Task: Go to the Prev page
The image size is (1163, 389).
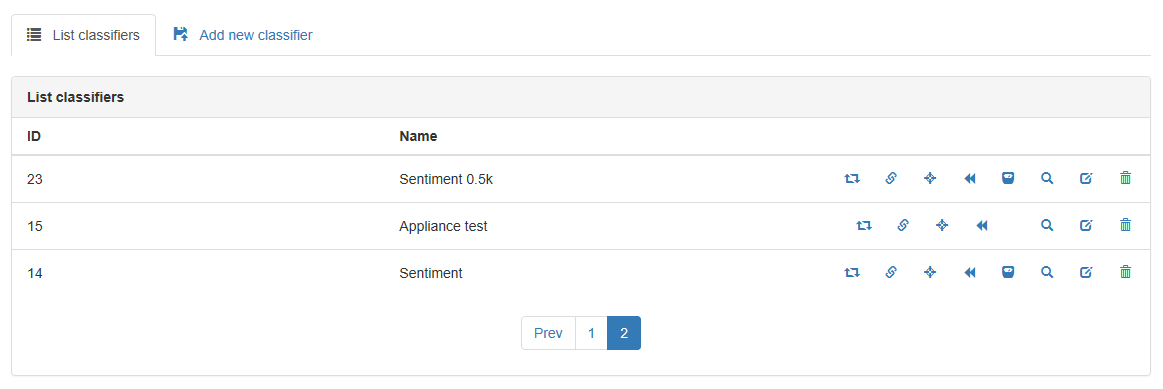Action: click(x=548, y=333)
